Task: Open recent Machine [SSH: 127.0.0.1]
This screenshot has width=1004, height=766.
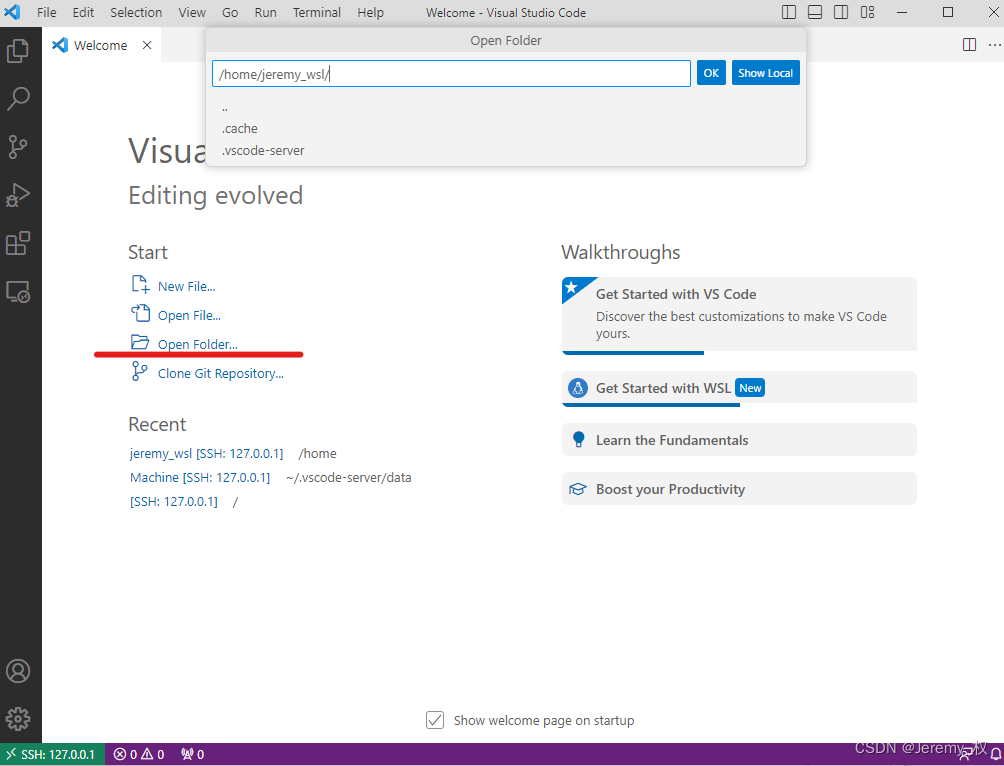Action: click(200, 478)
